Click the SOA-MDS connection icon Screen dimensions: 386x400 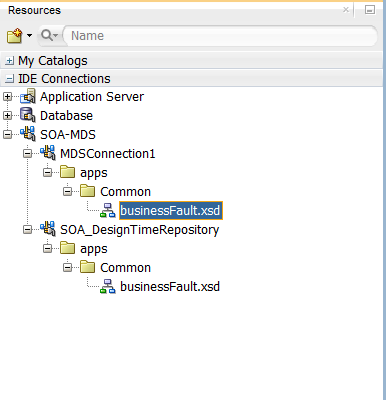[28, 134]
